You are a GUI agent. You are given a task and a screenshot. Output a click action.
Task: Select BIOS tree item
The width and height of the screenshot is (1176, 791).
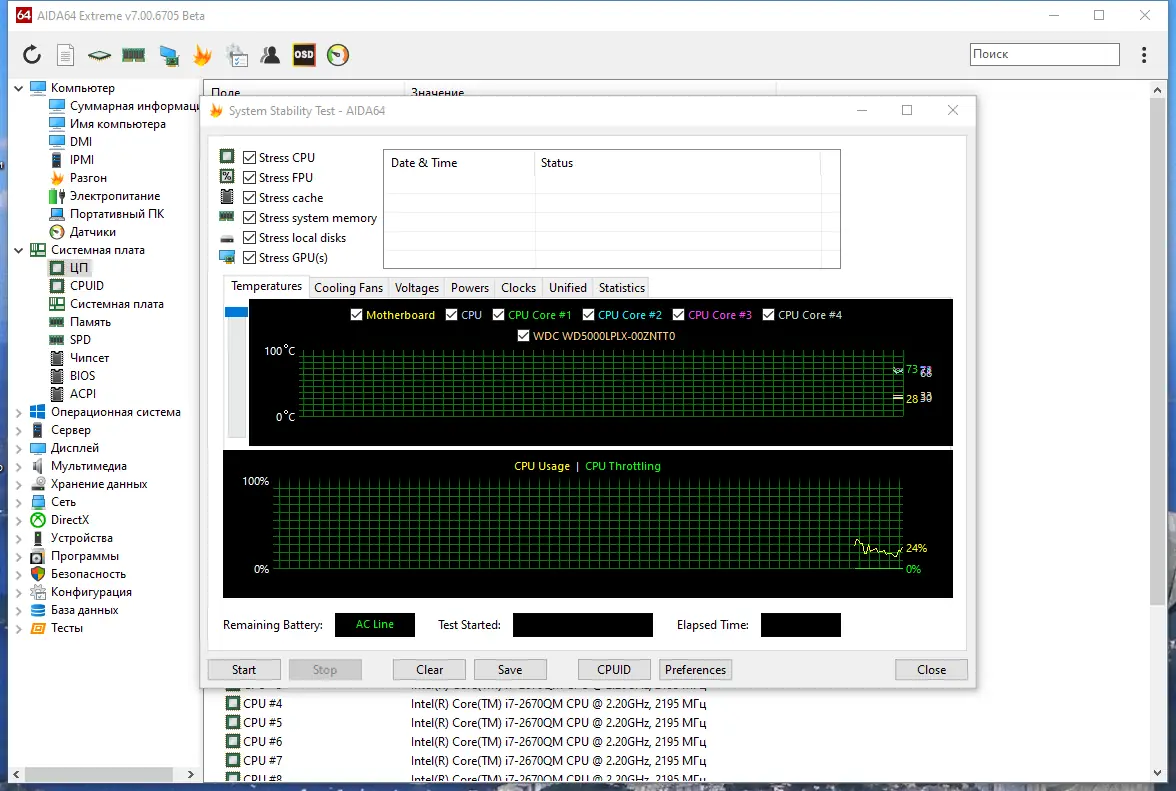[82, 376]
